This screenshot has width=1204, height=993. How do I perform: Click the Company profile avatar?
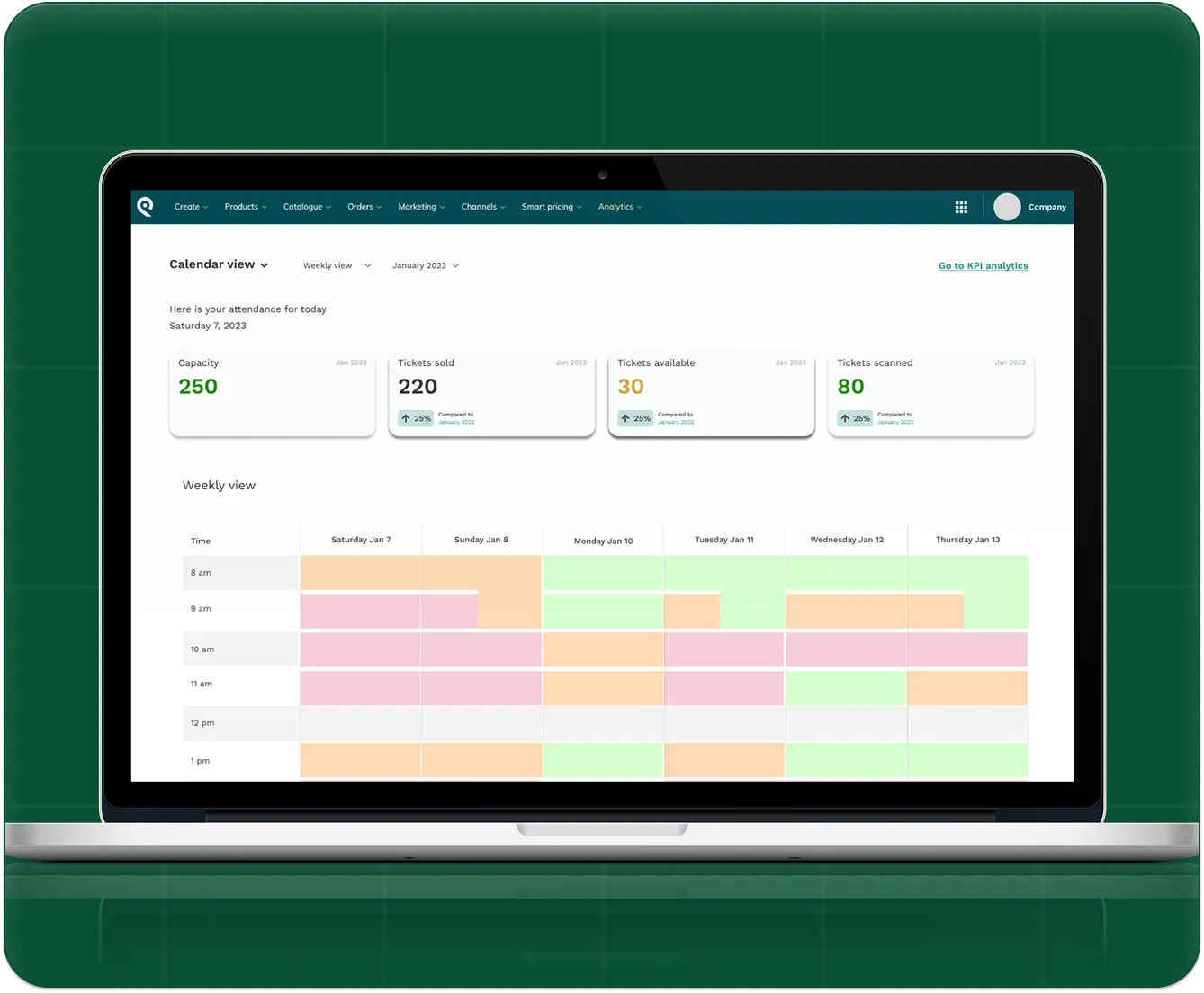tap(1007, 207)
